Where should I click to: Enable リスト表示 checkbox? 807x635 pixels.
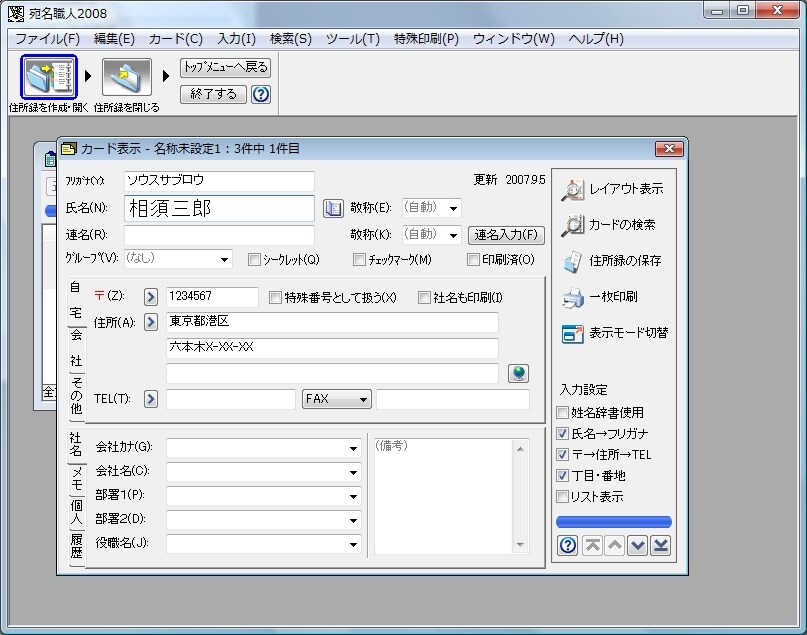pos(563,497)
